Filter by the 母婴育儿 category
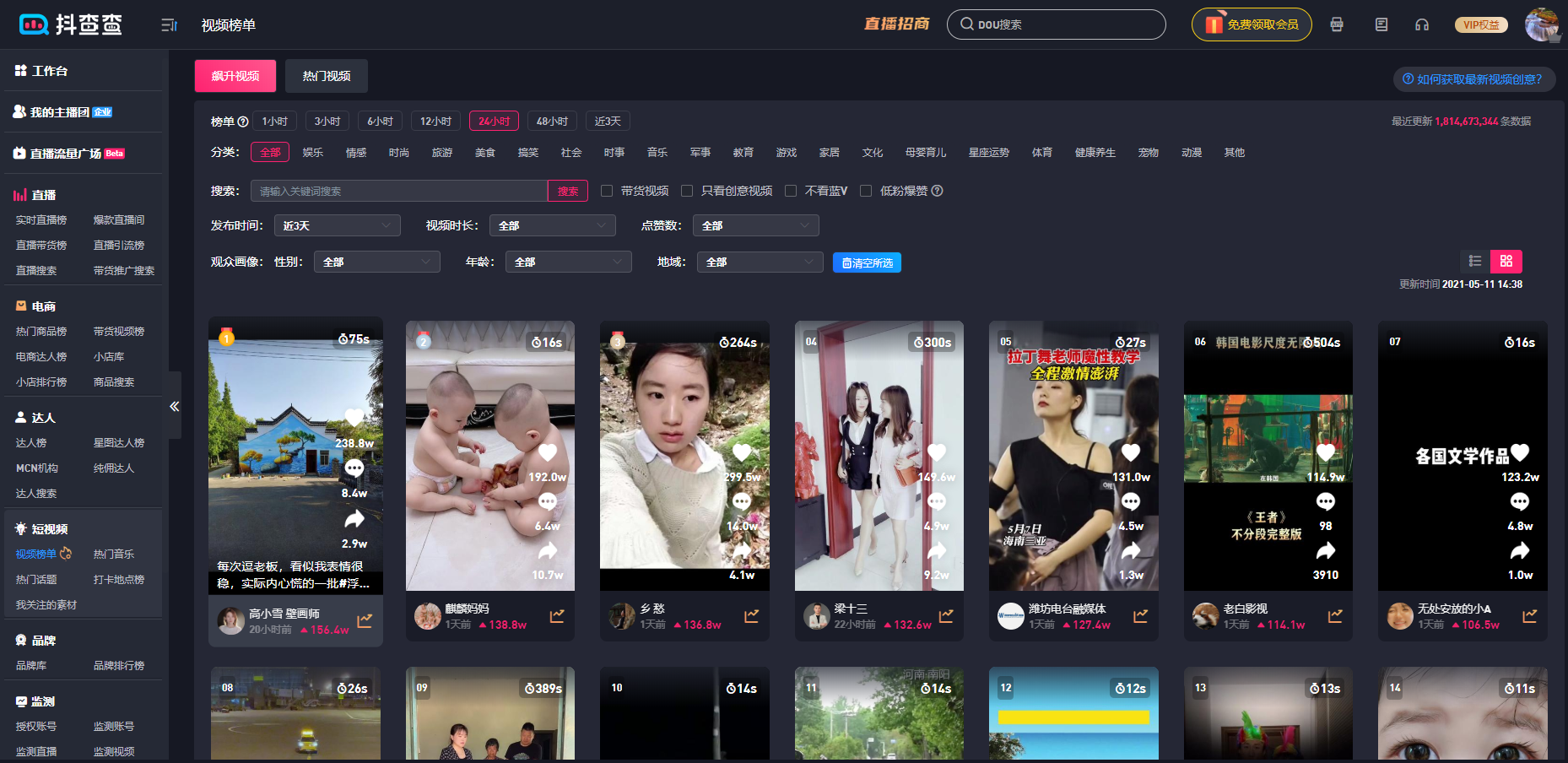 click(x=926, y=153)
